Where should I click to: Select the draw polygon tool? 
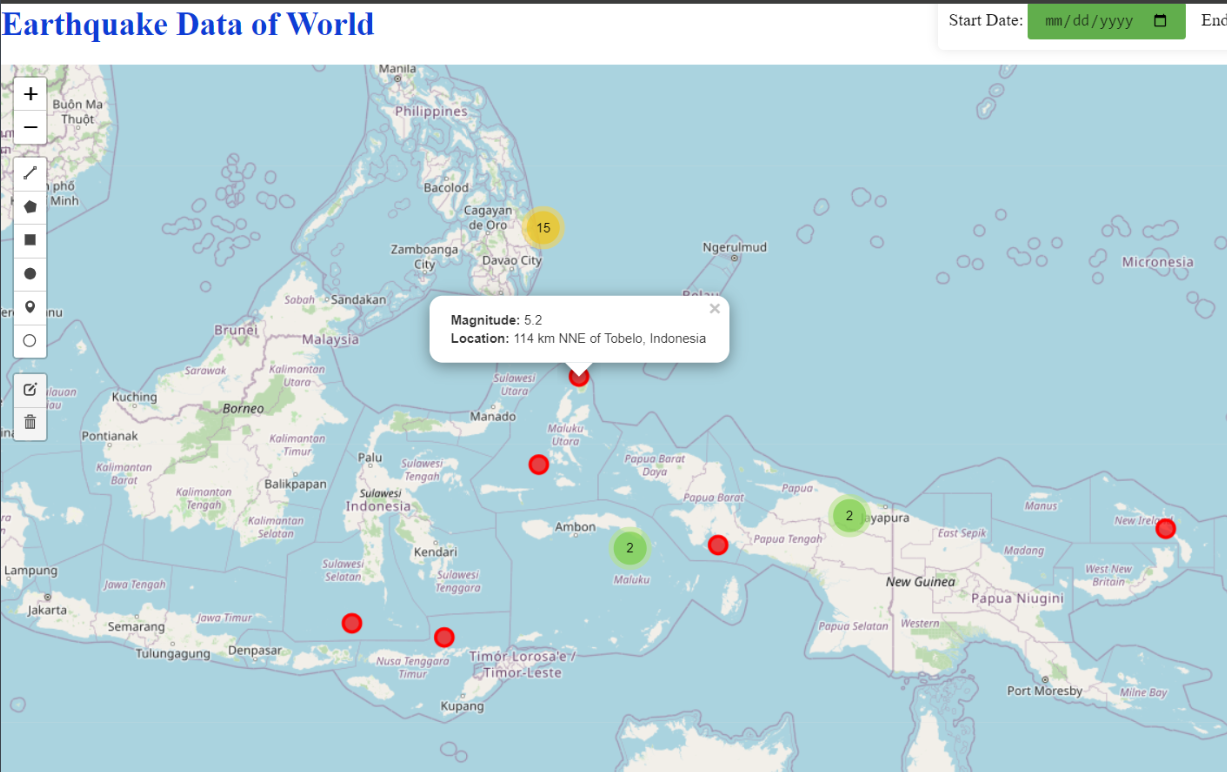click(30, 207)
